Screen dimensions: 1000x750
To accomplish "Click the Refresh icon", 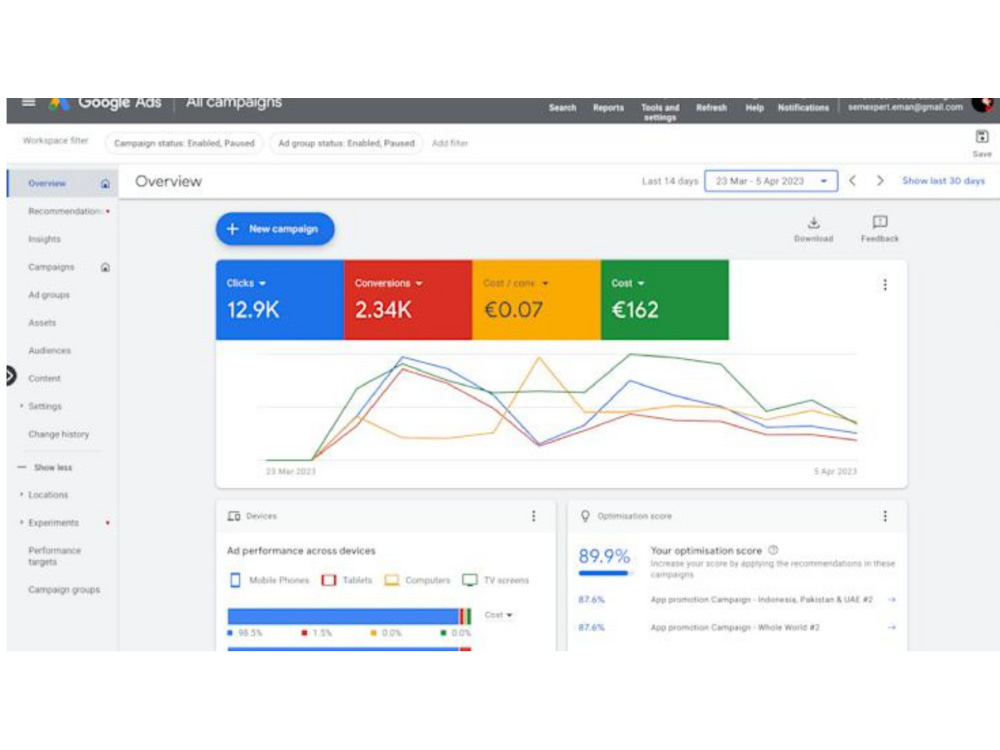I will [x=711, y=107].
